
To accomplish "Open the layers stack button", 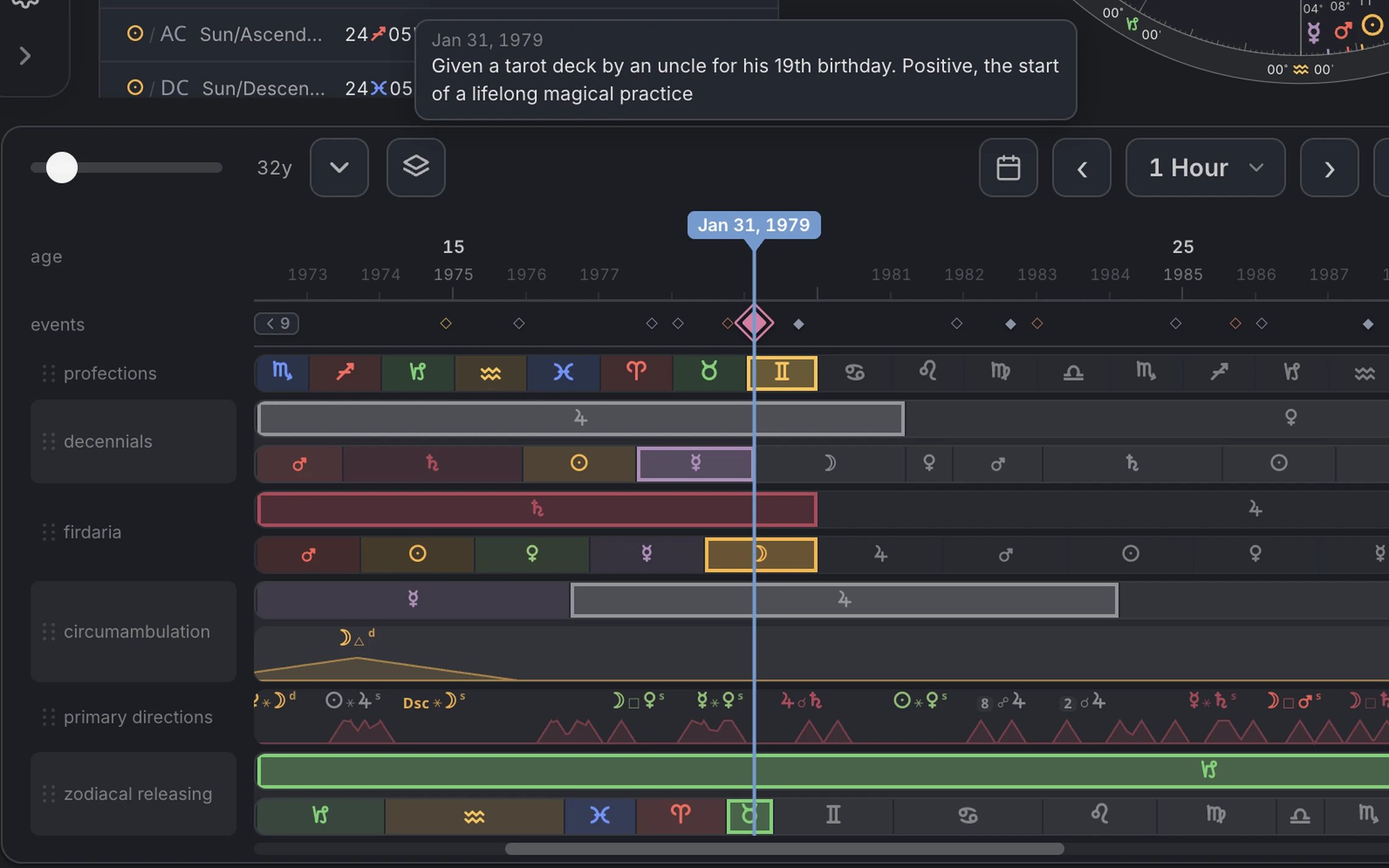I will pyautogui.click(x=415, y=167).
